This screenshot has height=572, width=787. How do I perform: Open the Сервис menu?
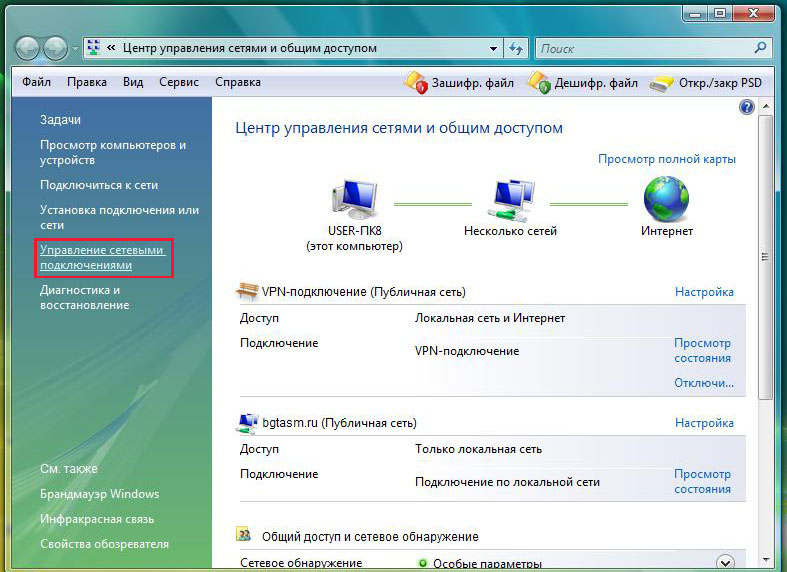(x=179, y=82)
